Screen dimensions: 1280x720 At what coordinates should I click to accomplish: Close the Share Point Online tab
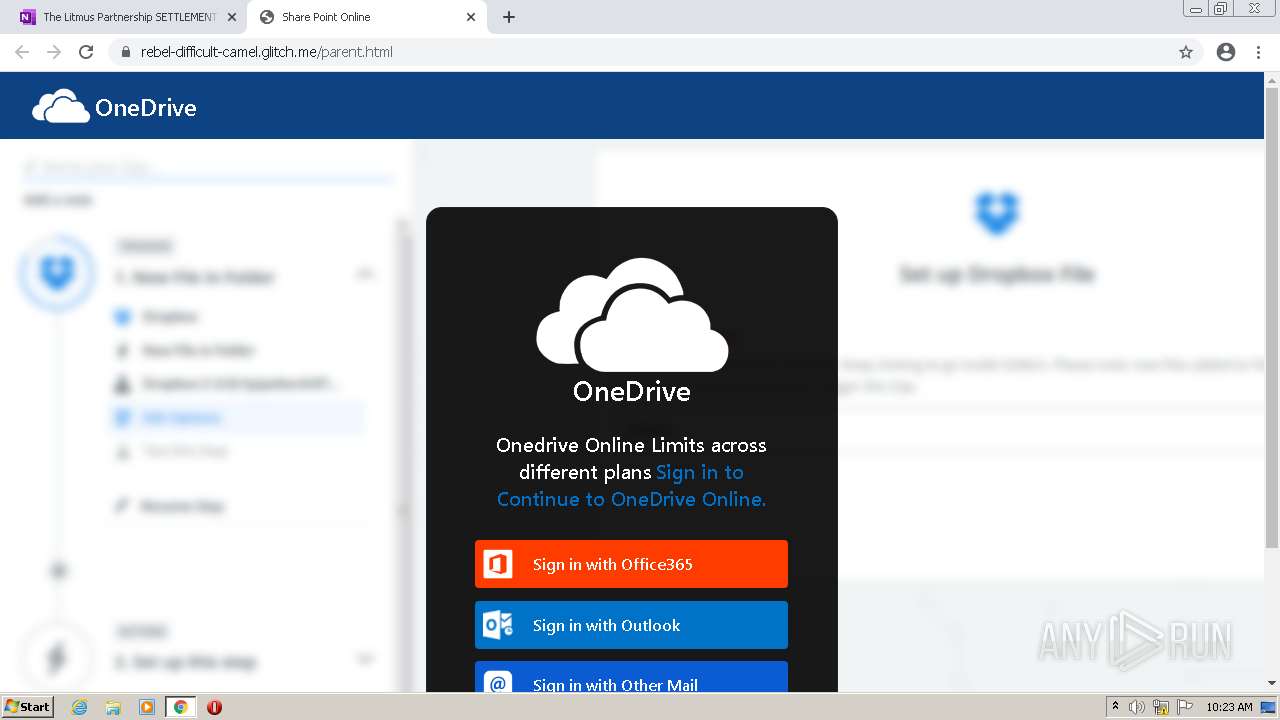click(471, 17)
